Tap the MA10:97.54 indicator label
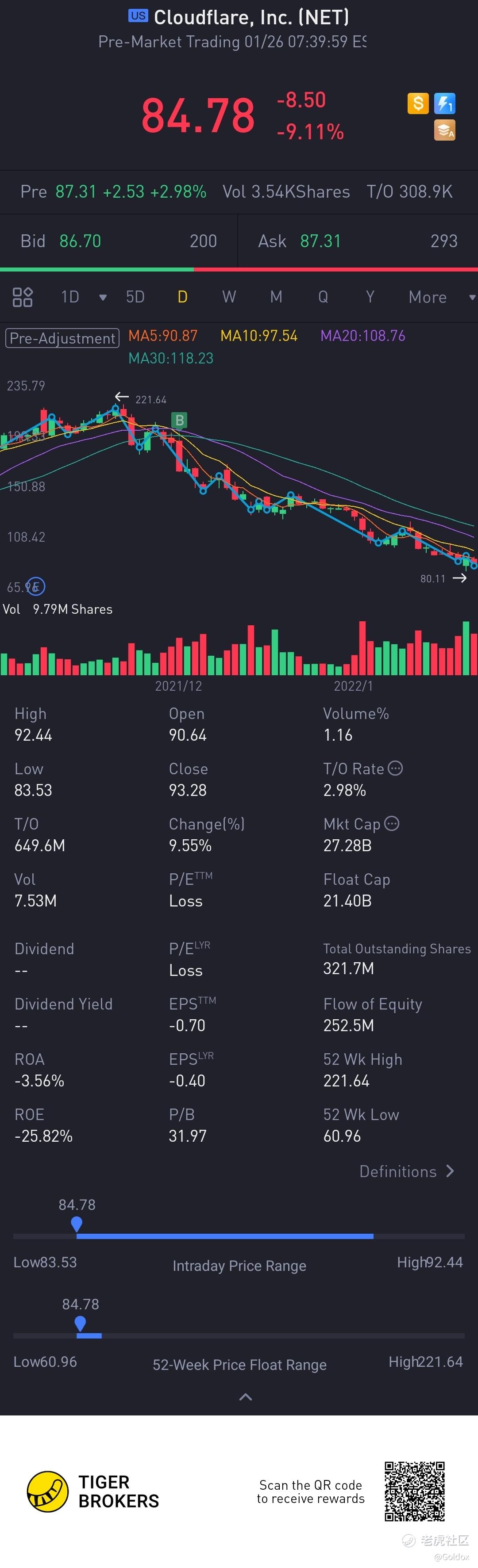Image resolution: width=478 pixels, height=1568 pixels. tap(259, 336)
